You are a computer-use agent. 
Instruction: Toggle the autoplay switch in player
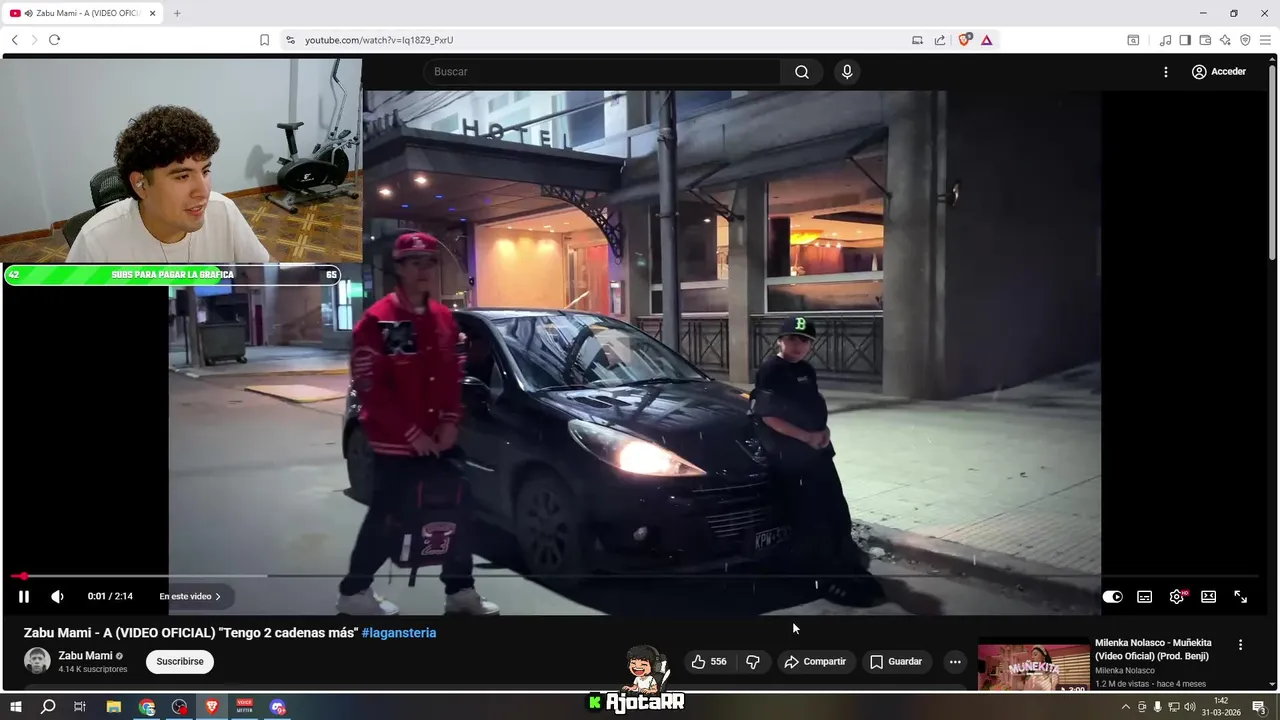pos(1112,596)
